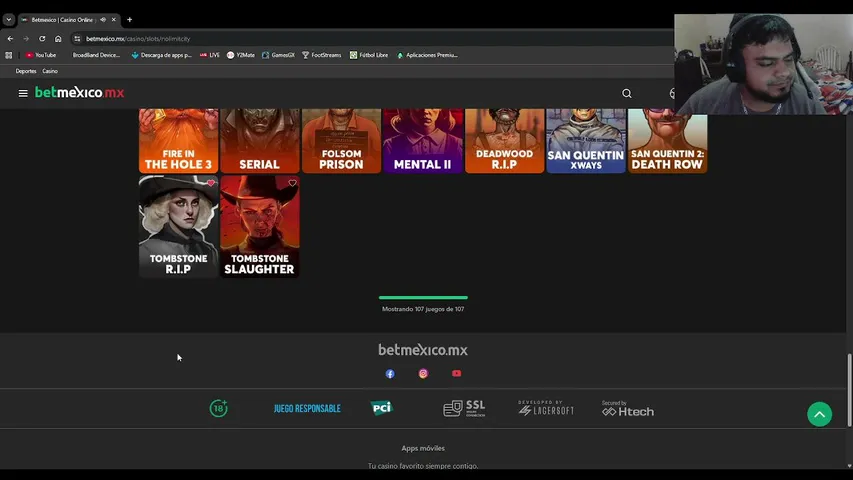Toggle favorite heart on Tombstone Slaughter
Screen dimensions: 853x480
[x=292, y=183]
